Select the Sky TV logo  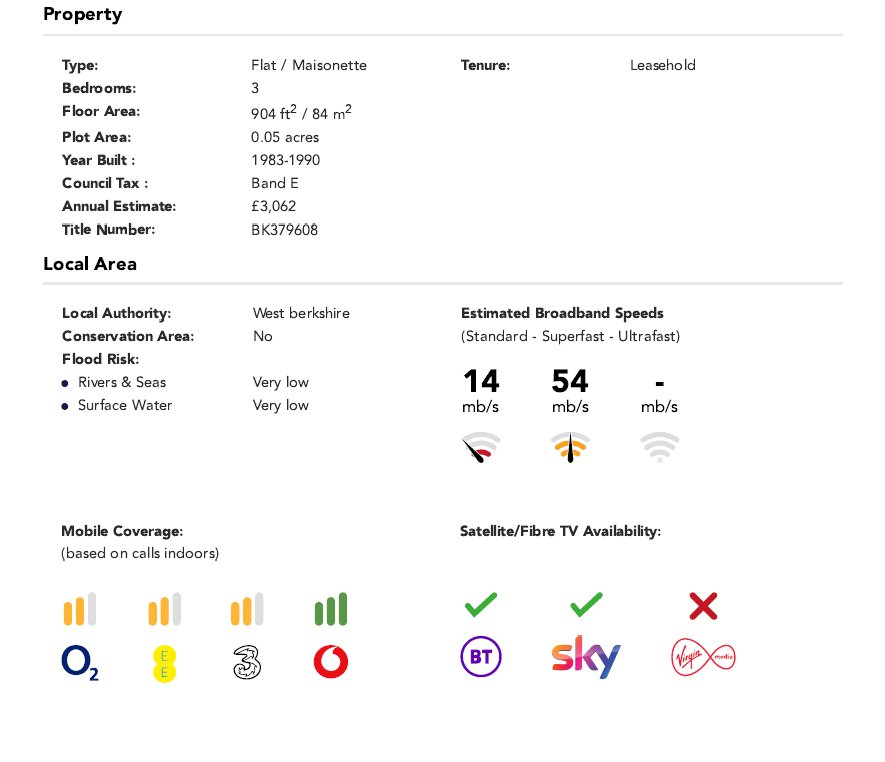tap(586, 656)
